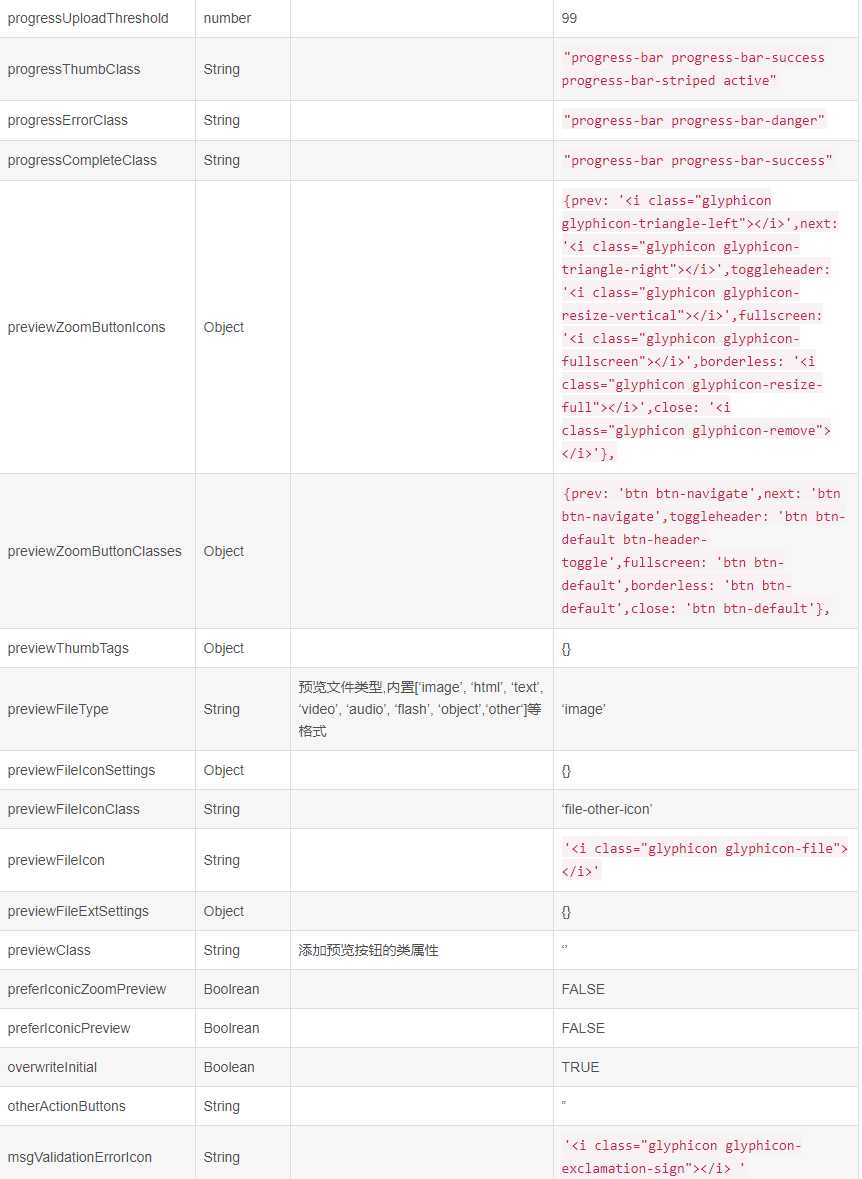This screenshot has height=1179, width=862.
Task: Click the previewZoomButtonClasses property name
Action: (x=95, y=551)
